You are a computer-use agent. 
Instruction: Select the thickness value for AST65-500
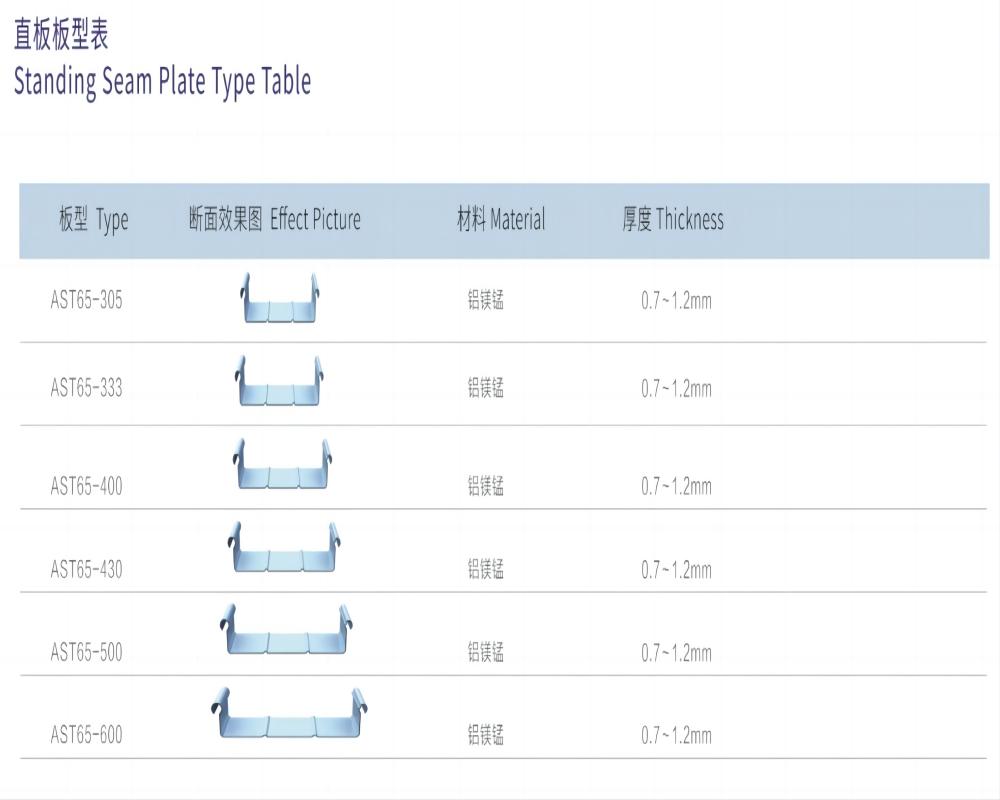[x=676, y=653]
